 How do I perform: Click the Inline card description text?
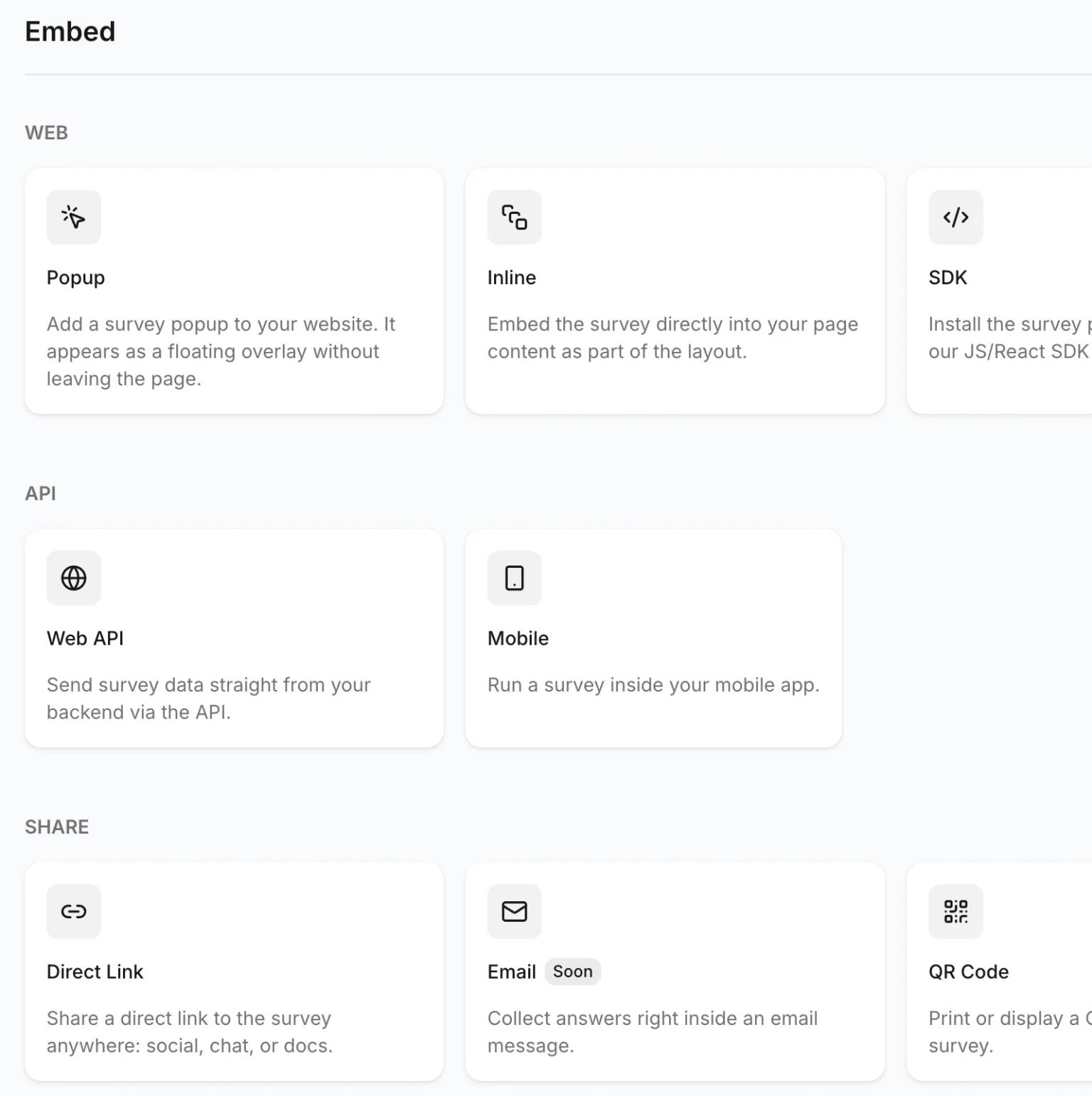click(x=673, y=338)
